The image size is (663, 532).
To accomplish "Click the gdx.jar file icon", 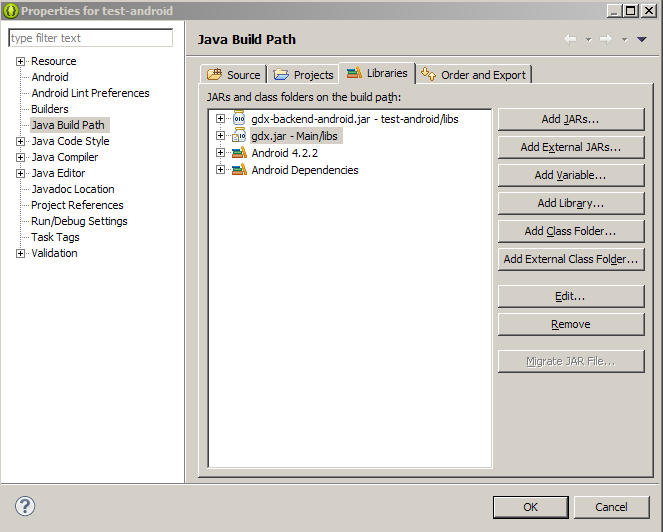I will point(239,136).
